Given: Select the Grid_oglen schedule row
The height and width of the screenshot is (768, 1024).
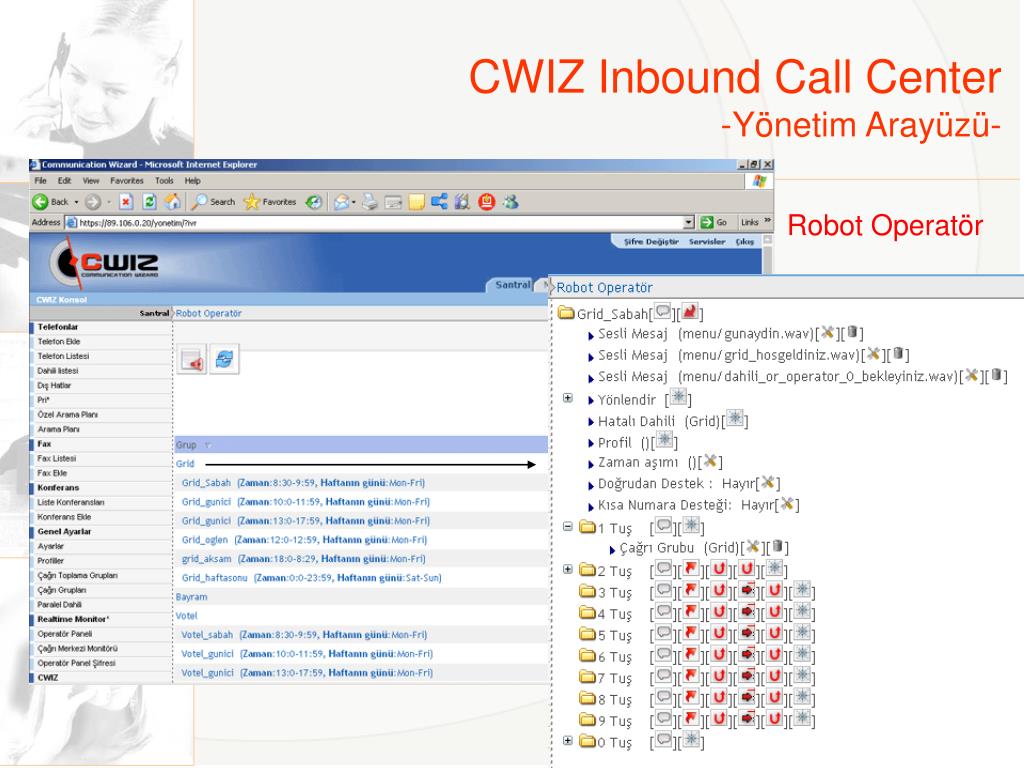Looking at the screenshot, I should (360, 539).
